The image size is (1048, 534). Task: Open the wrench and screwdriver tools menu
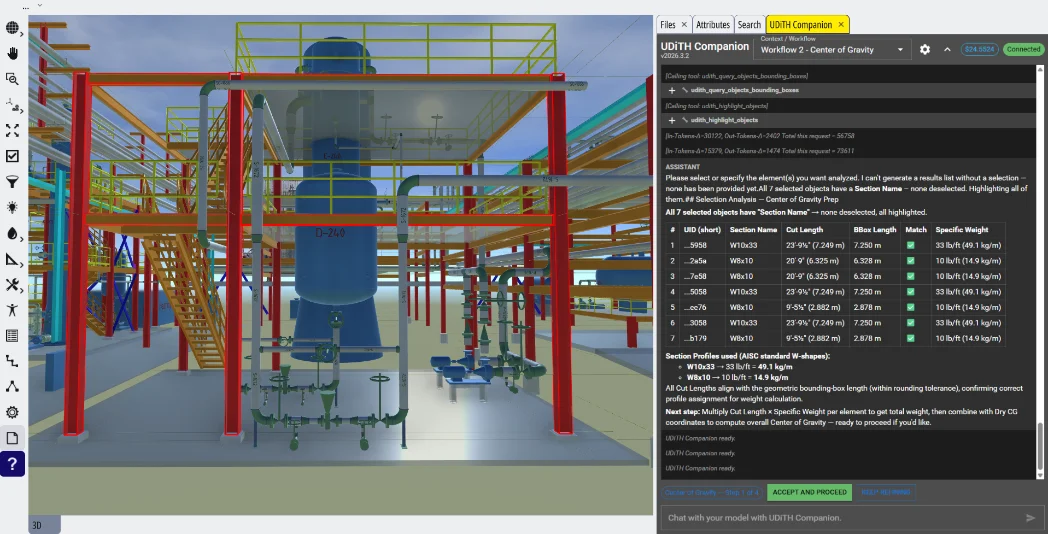(12, 285)
